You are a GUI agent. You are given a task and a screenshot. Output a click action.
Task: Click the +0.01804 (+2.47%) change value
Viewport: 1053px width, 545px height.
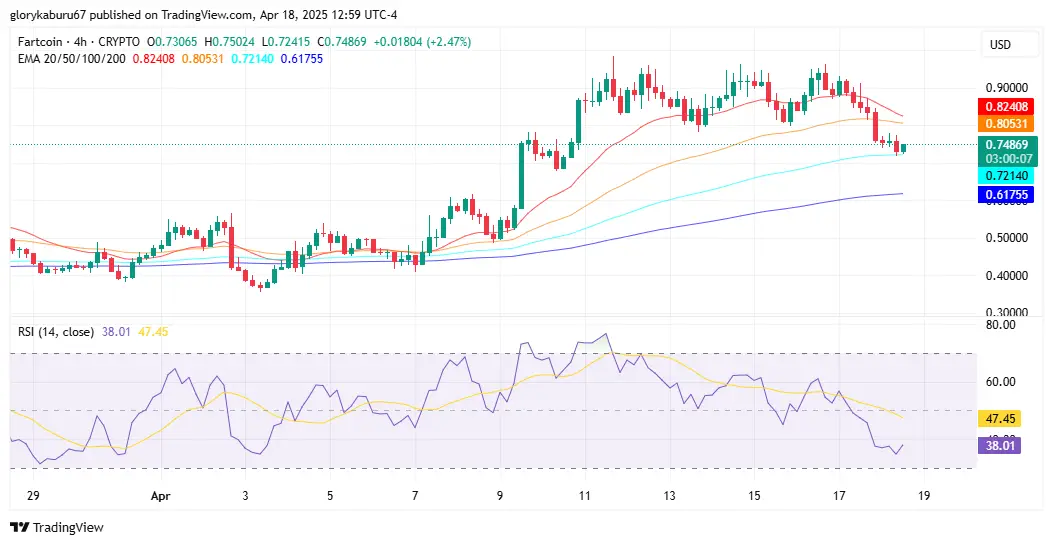tap(422, 42)
